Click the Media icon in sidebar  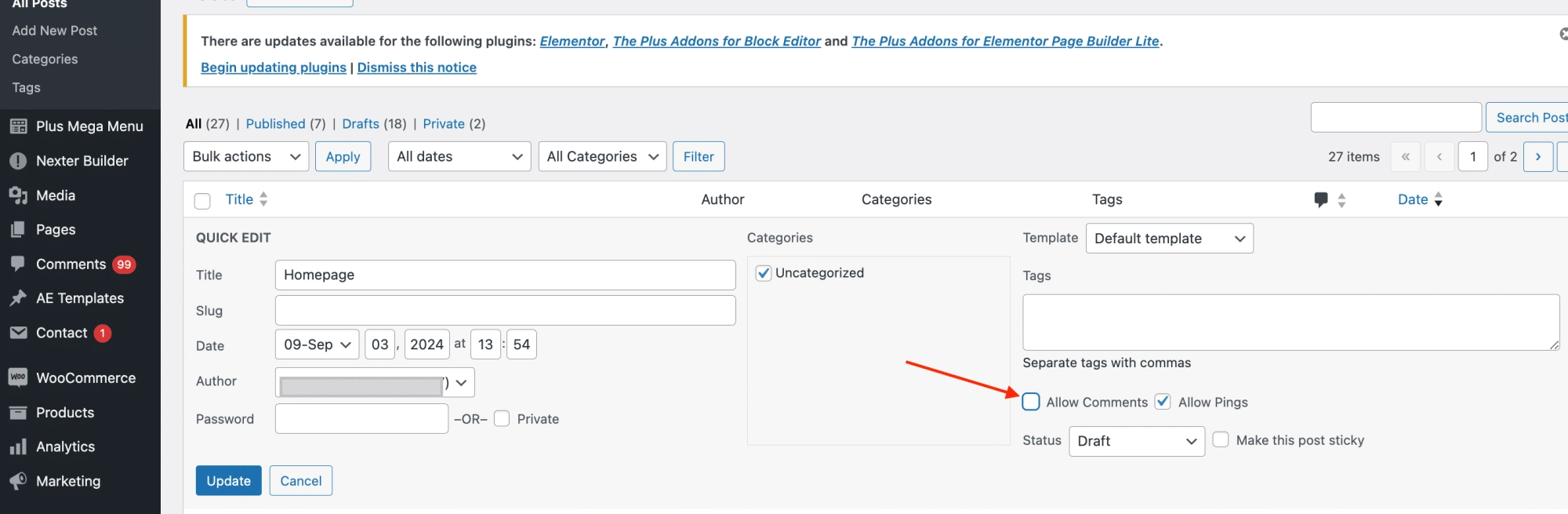(18, 195)
